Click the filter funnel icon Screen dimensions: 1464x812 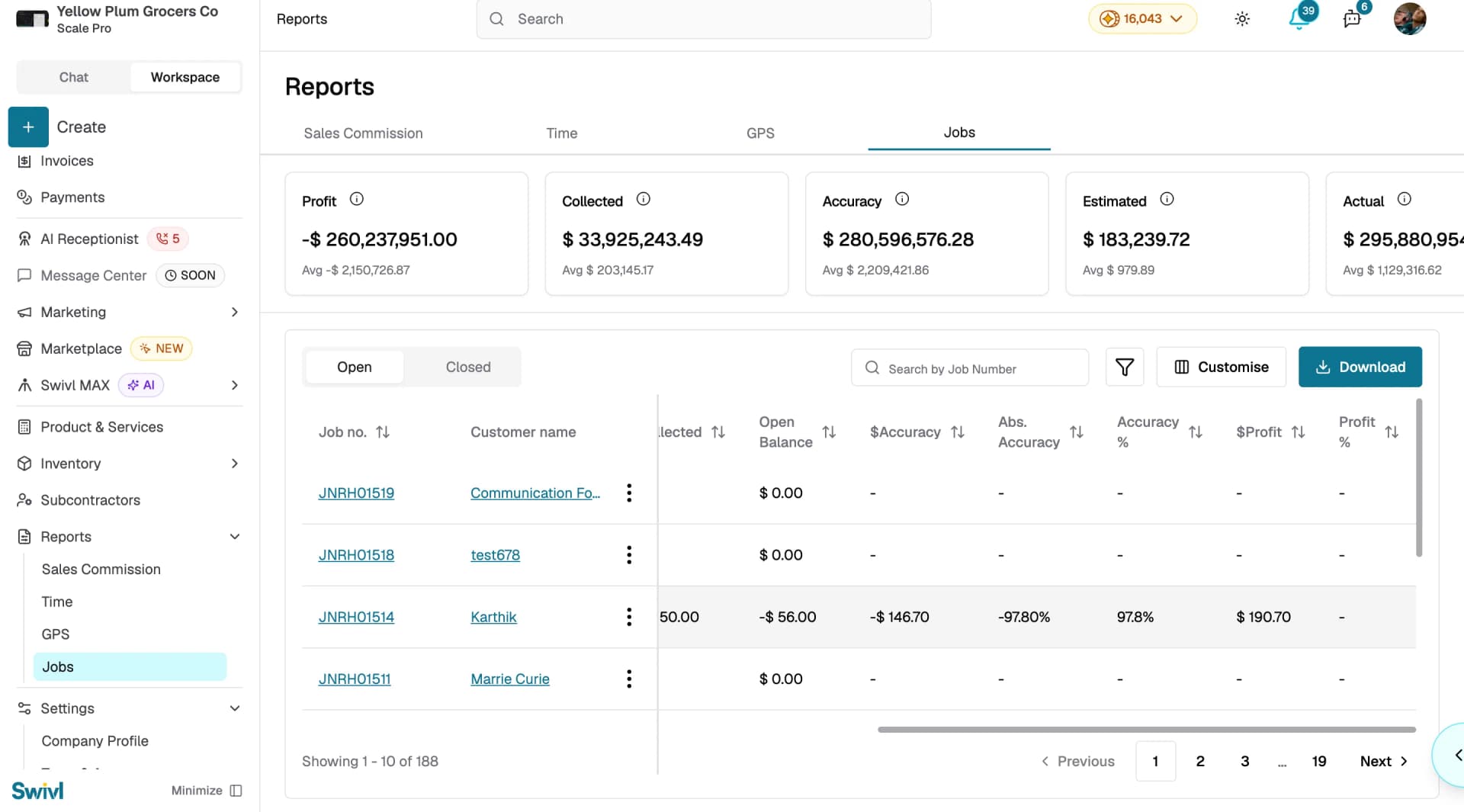coord(1125,367)
